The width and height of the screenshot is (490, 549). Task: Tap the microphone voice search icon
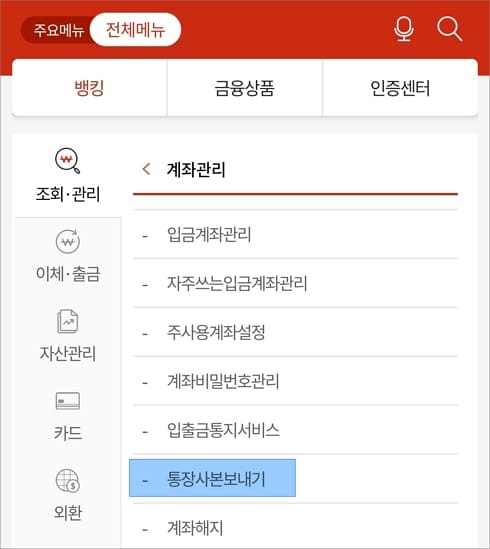(404, 29)
